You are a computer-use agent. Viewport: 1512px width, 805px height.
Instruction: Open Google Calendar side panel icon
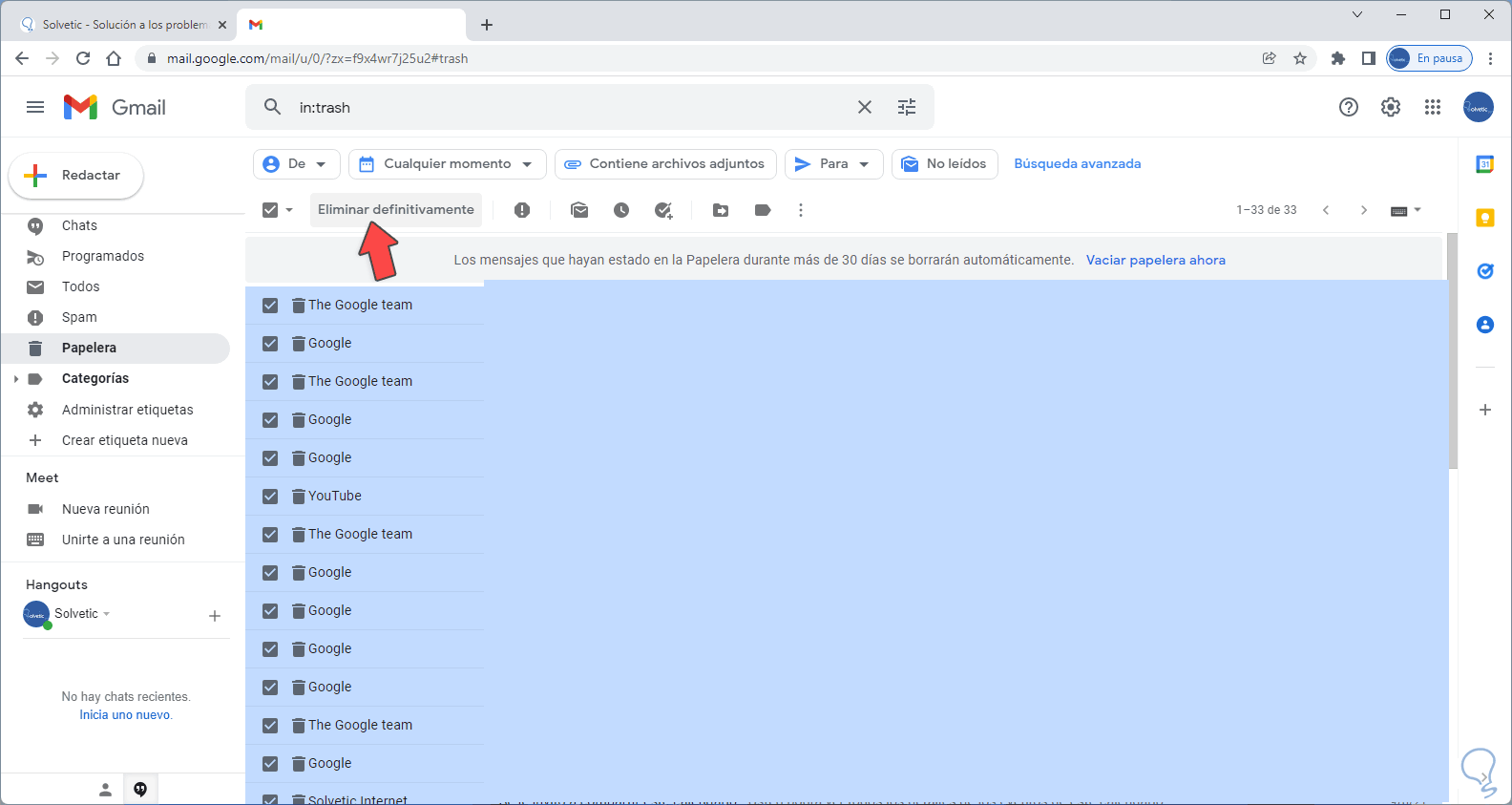(x=1485, y=164)
